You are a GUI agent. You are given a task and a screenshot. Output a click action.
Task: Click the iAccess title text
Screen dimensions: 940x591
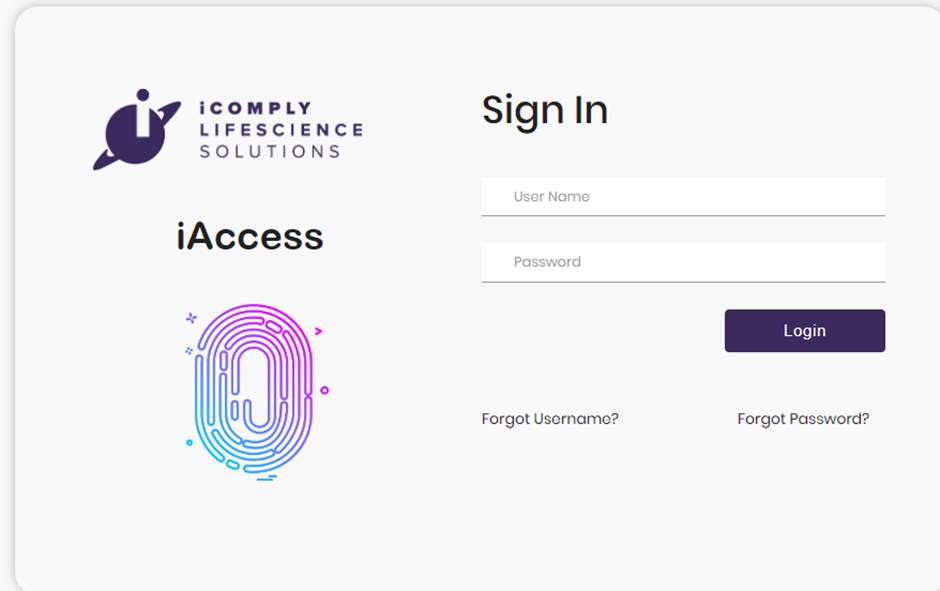pos(250,237)
